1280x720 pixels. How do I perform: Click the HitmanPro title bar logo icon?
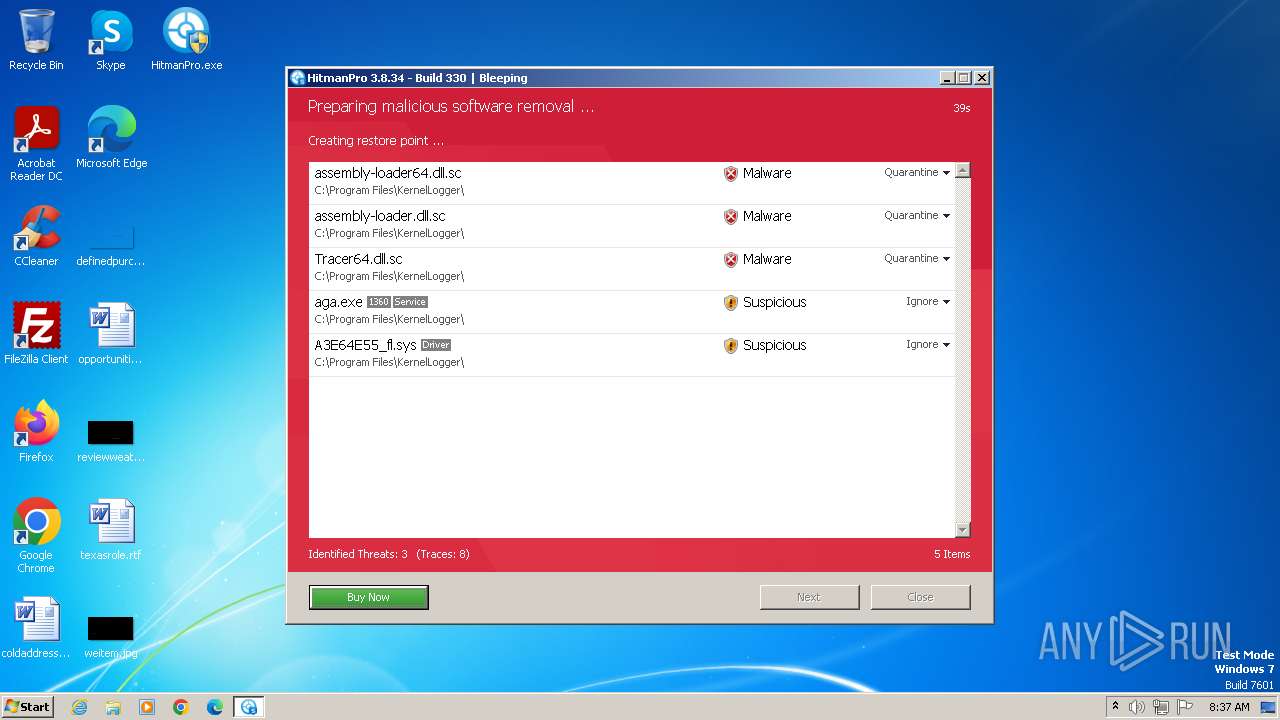pos(297,78)
